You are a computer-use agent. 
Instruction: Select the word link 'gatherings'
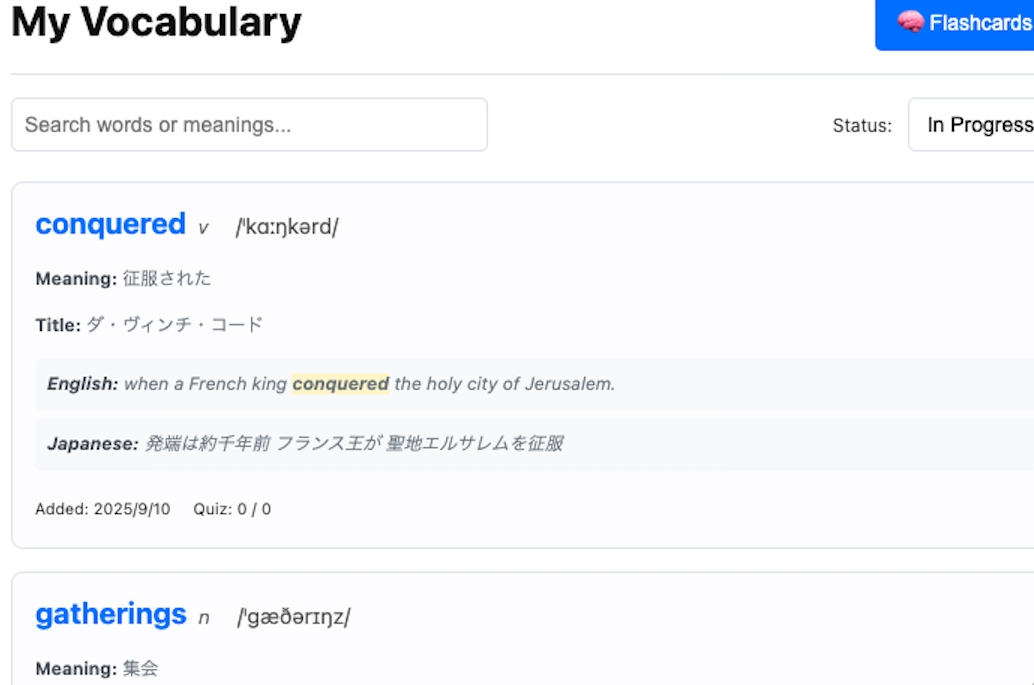pos(110,614)
